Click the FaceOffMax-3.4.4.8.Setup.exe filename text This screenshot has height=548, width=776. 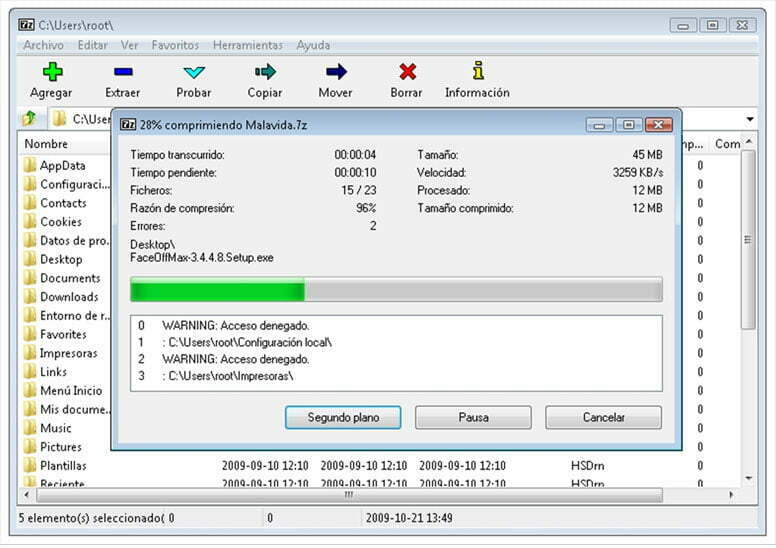[x=202, y=257]
